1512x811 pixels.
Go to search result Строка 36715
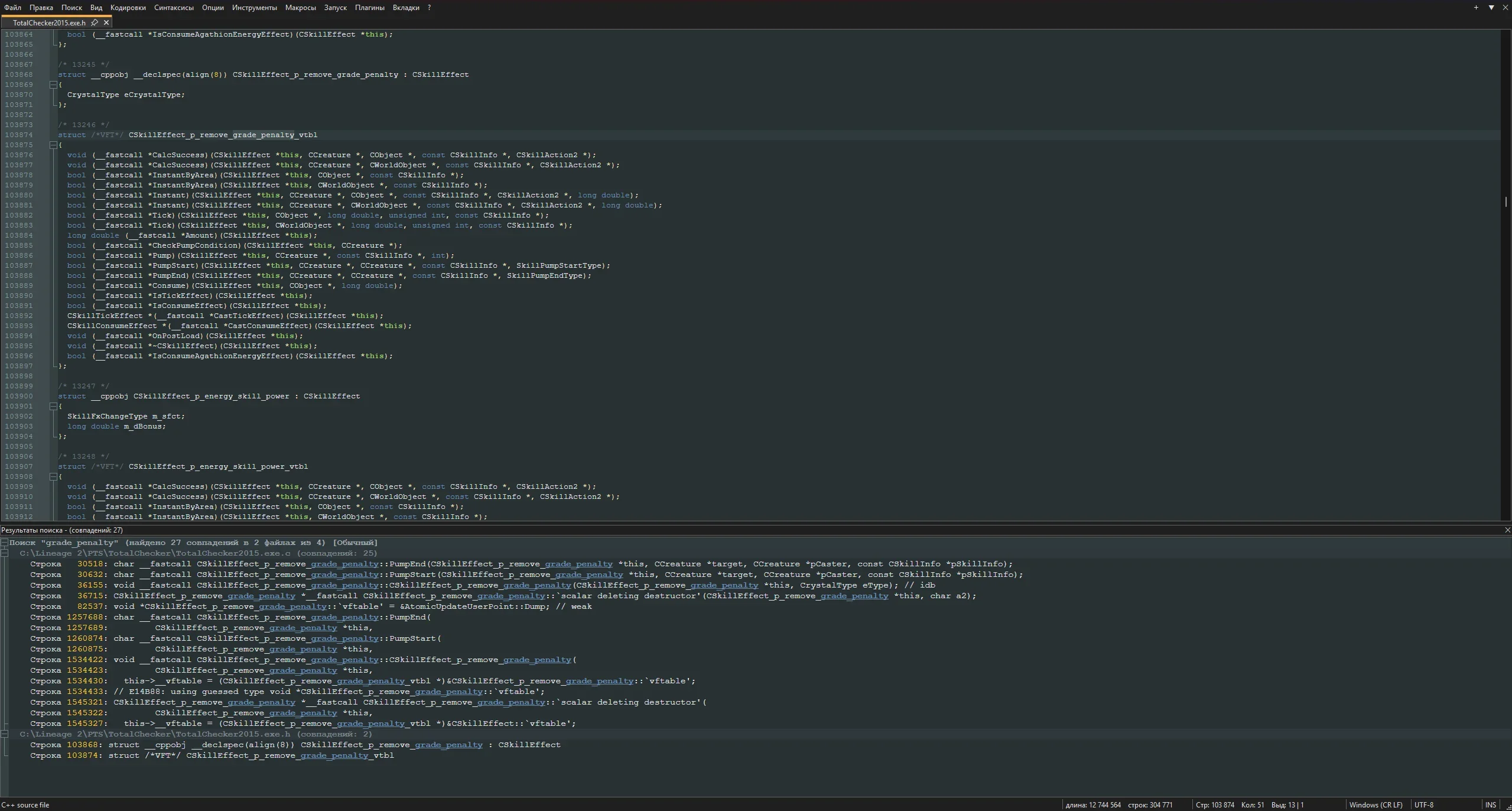(503, 596)
